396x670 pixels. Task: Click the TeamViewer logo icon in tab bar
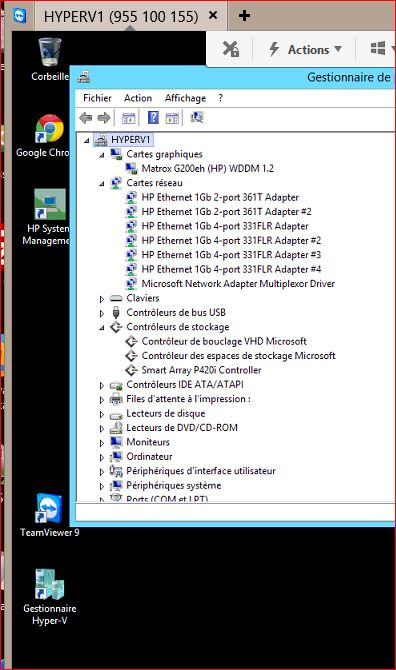tap(20, 15)
